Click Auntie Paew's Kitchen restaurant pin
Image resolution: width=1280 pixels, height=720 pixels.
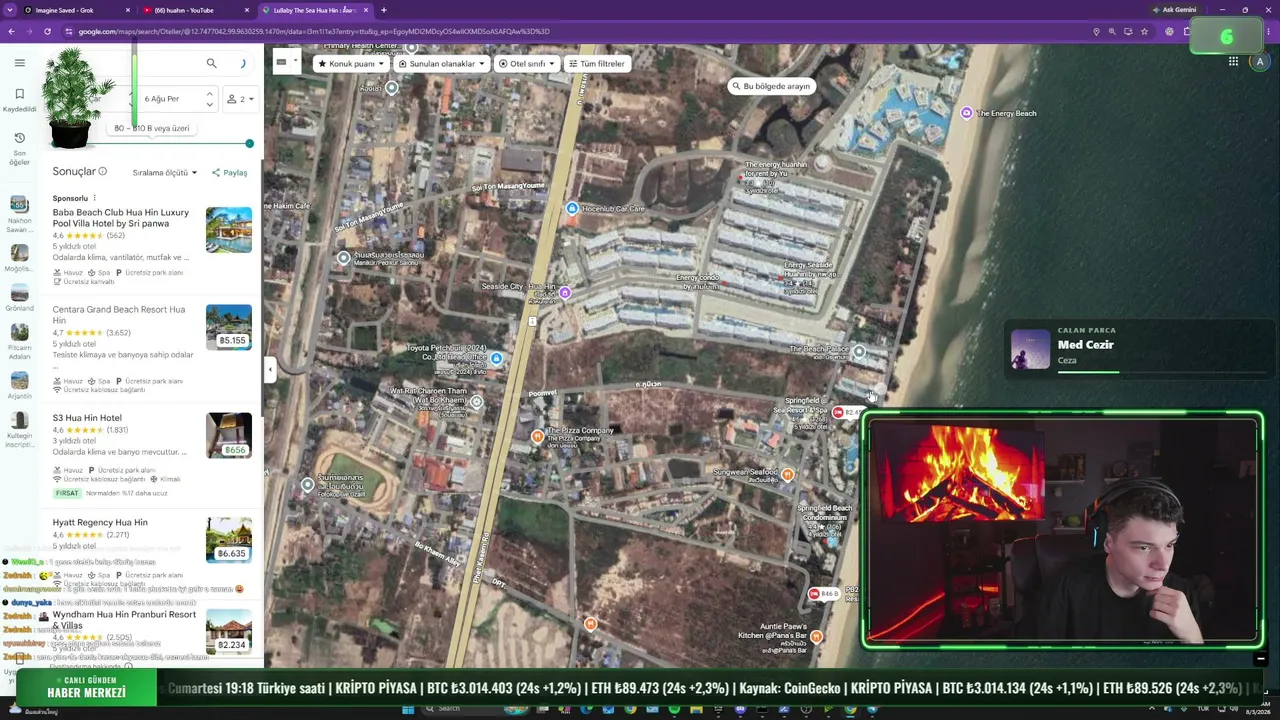816,636
